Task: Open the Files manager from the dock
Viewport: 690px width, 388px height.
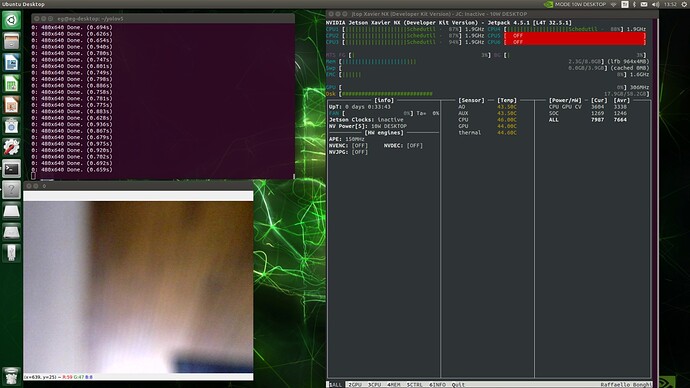Action: pyautogui.click(x=11, y=41)
